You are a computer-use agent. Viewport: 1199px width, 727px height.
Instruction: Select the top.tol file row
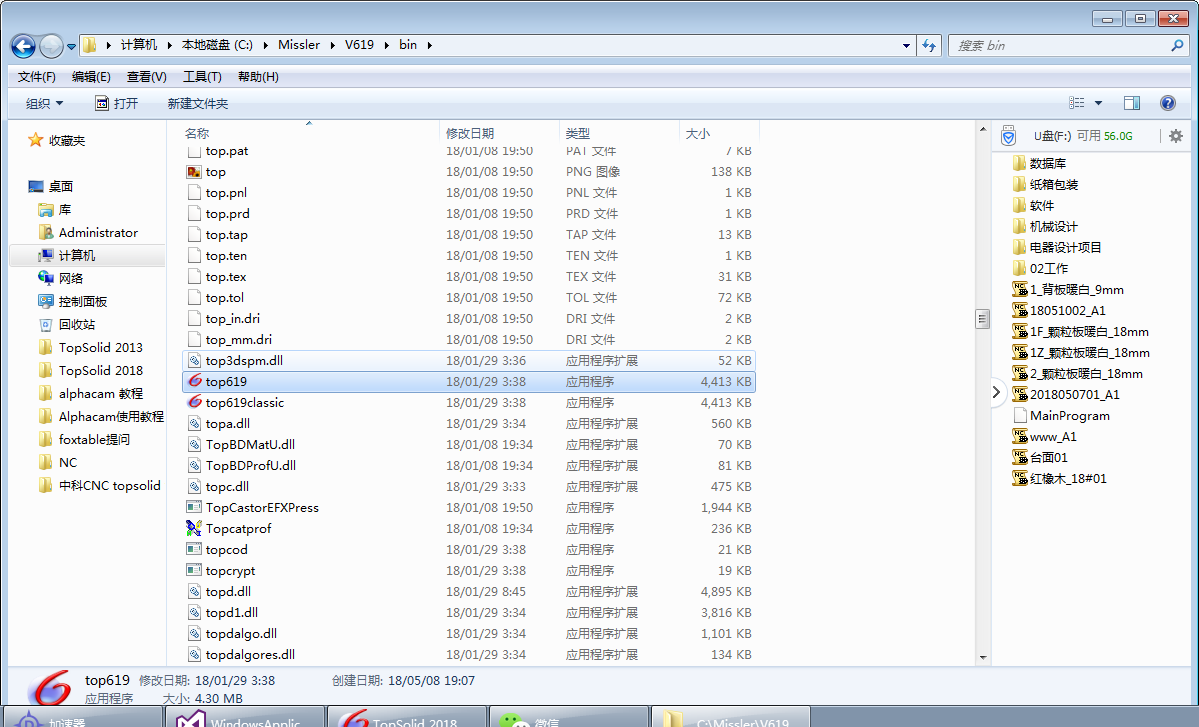pyautogui.click(x=469, y=297)
